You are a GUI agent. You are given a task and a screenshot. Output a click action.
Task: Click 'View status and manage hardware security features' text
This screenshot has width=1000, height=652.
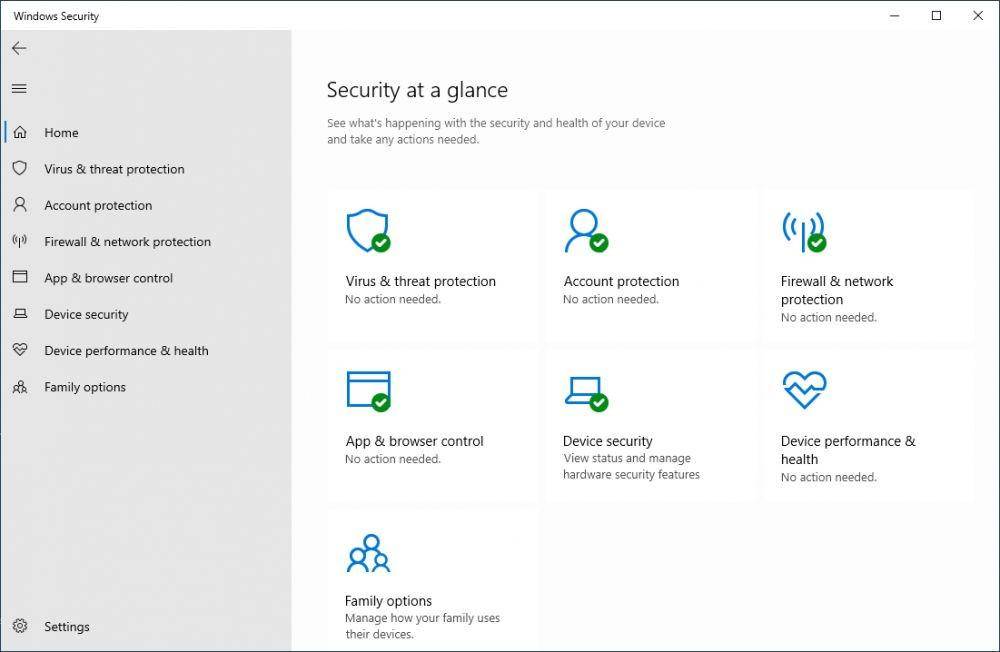631,466
